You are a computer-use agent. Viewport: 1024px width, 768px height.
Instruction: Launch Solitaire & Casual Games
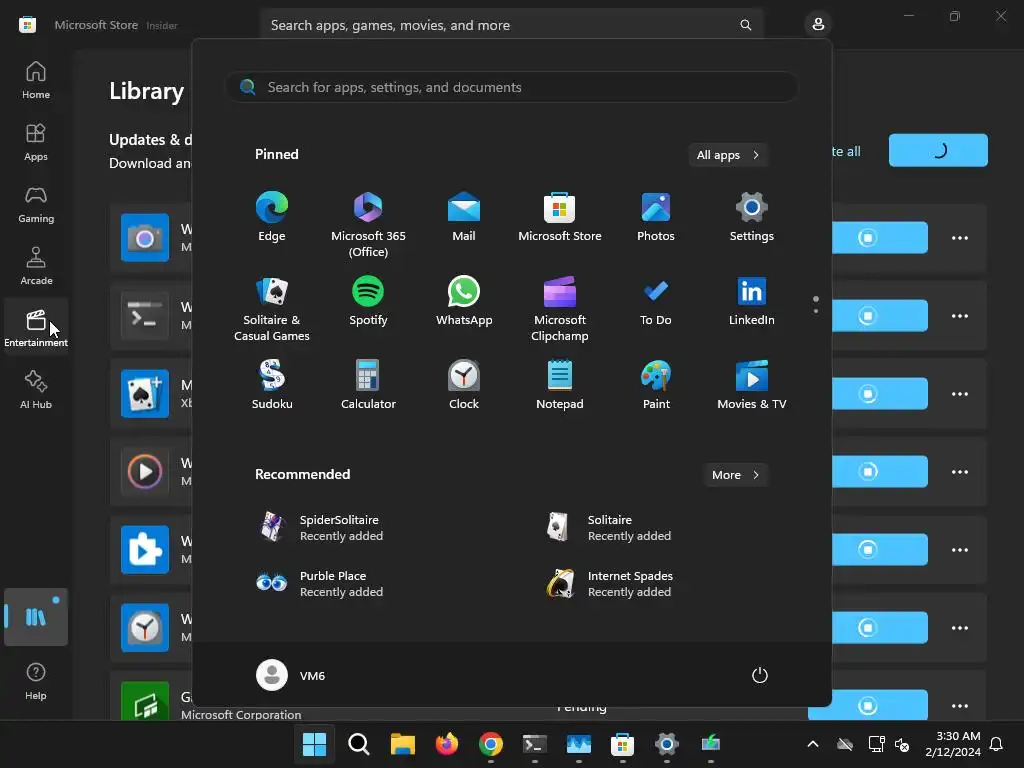(x=272, y=308)
